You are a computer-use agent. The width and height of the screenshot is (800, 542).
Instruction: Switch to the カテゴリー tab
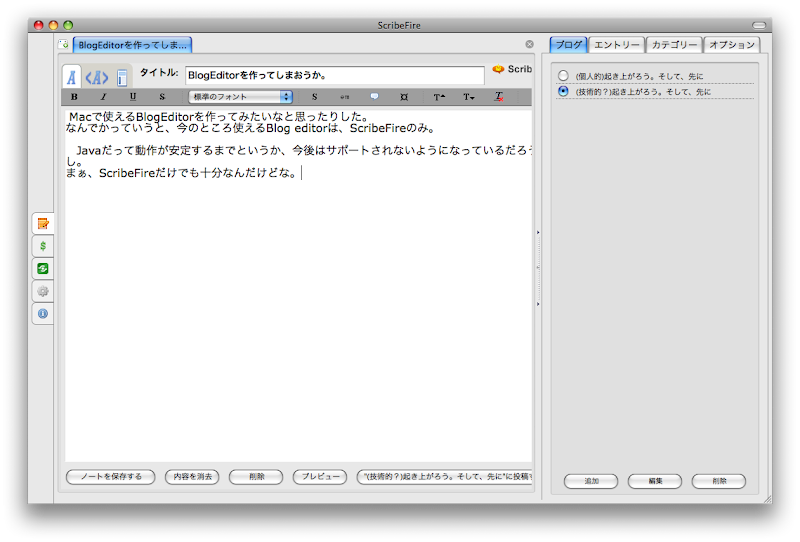[674, 45]
